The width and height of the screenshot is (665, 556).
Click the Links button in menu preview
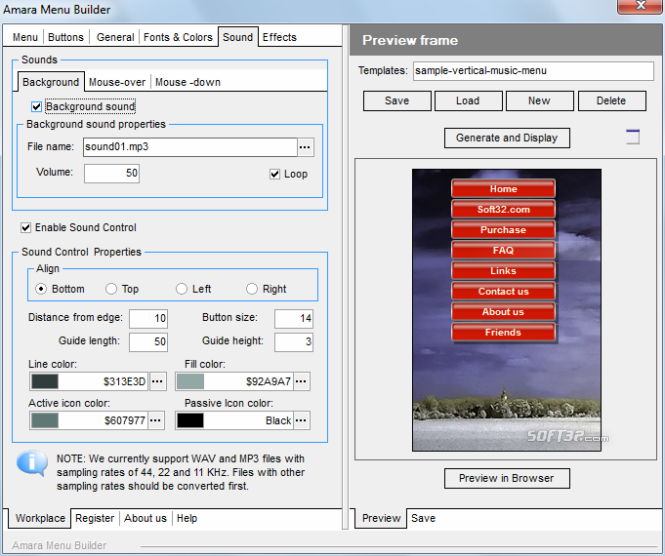pos(503,271)
